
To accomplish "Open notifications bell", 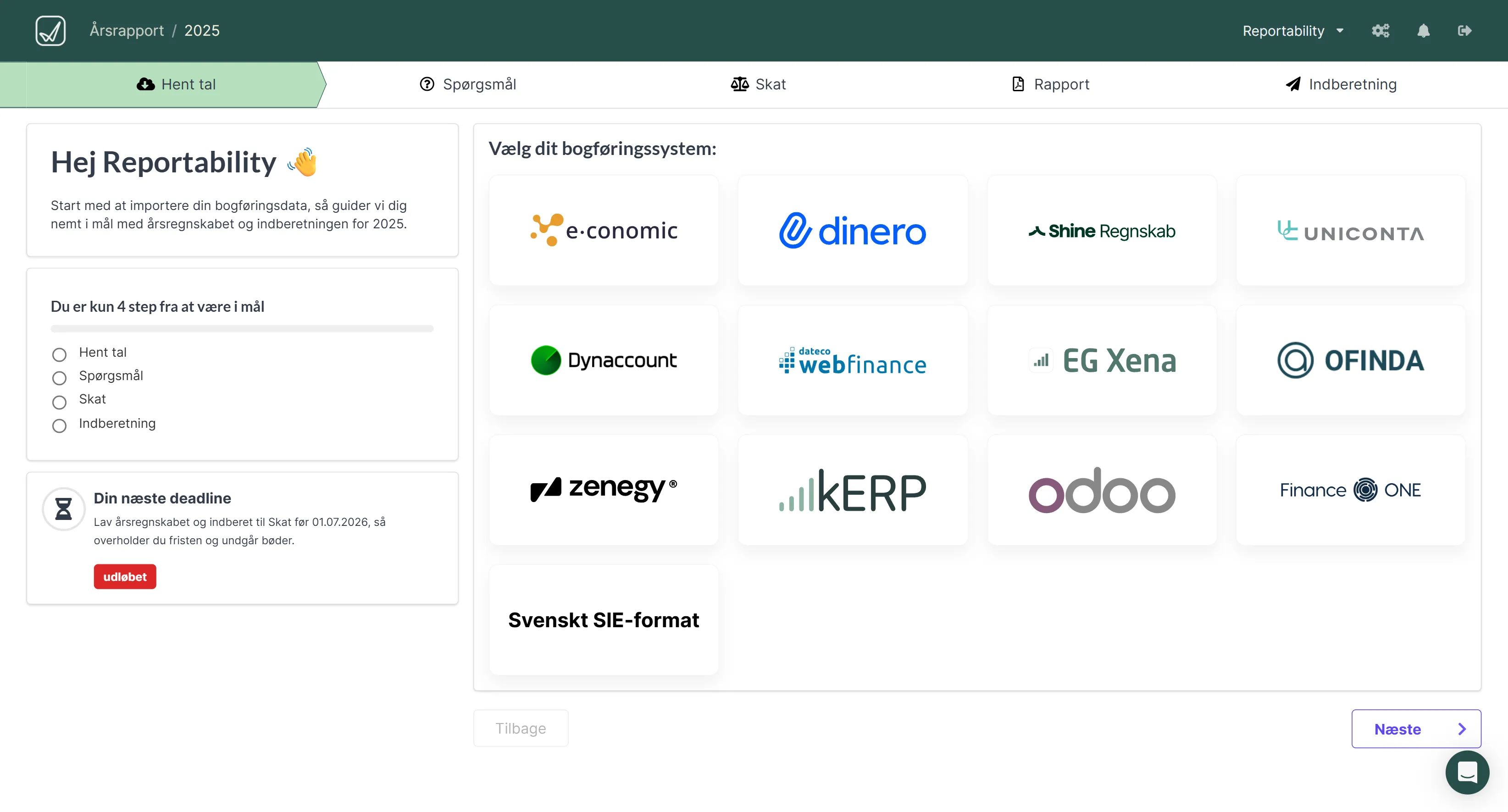I will click(x=1424, y=30).
